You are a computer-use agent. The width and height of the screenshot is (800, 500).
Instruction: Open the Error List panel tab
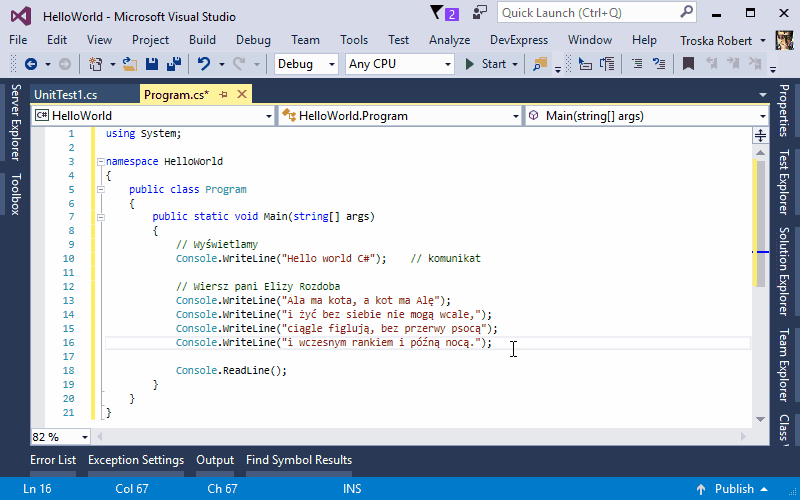coord(53,460)
